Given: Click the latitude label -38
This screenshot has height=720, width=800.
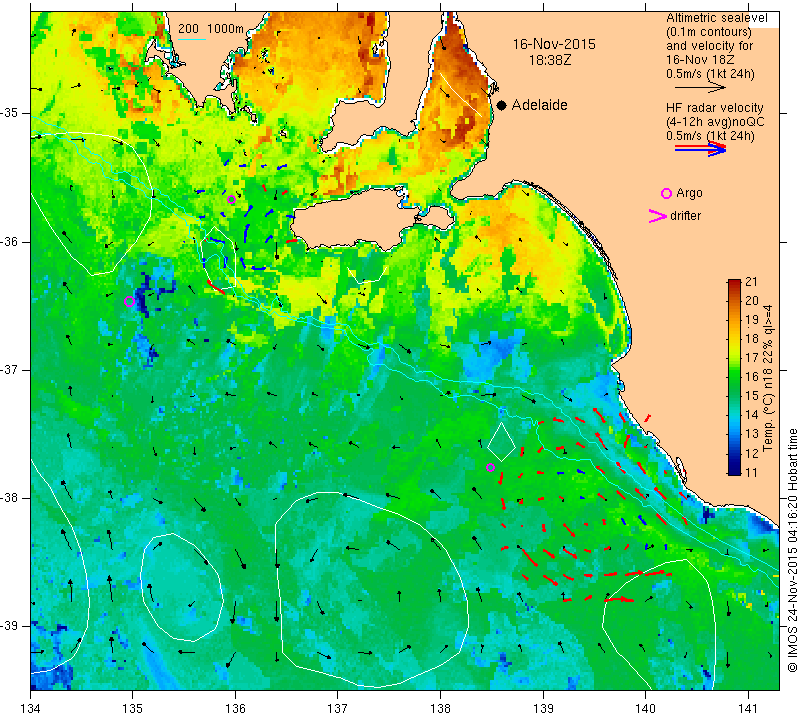Looking at the screenshot, I should click(10, 498).
